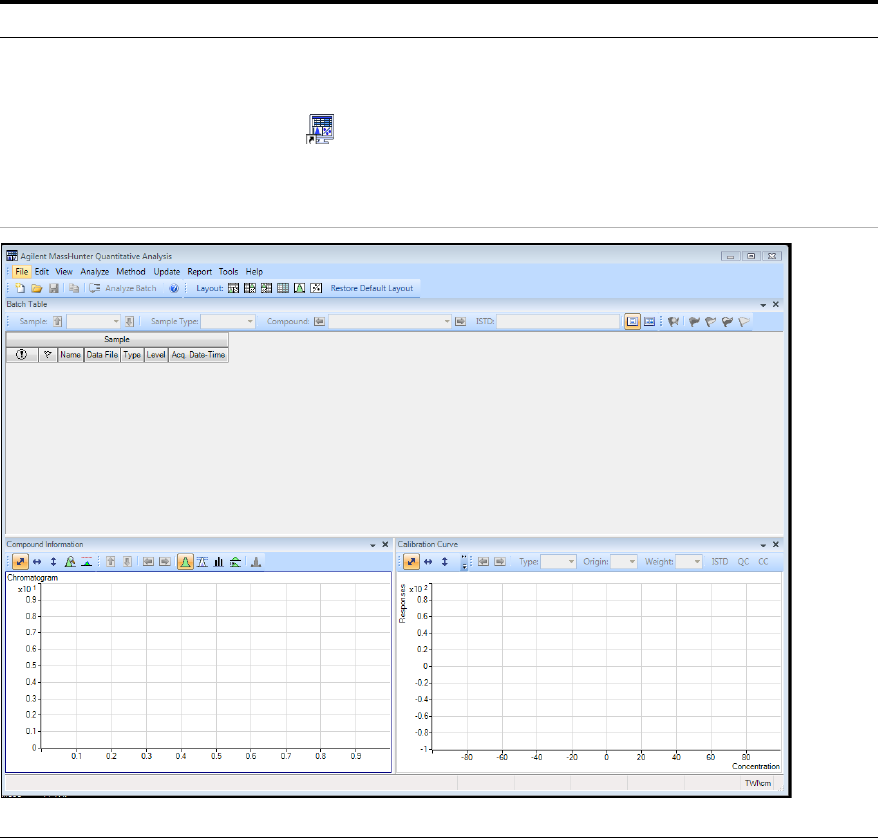Click the desktop shortcut icon above window
This screenshot has height=838, width=878.
[x=320, y=129]
